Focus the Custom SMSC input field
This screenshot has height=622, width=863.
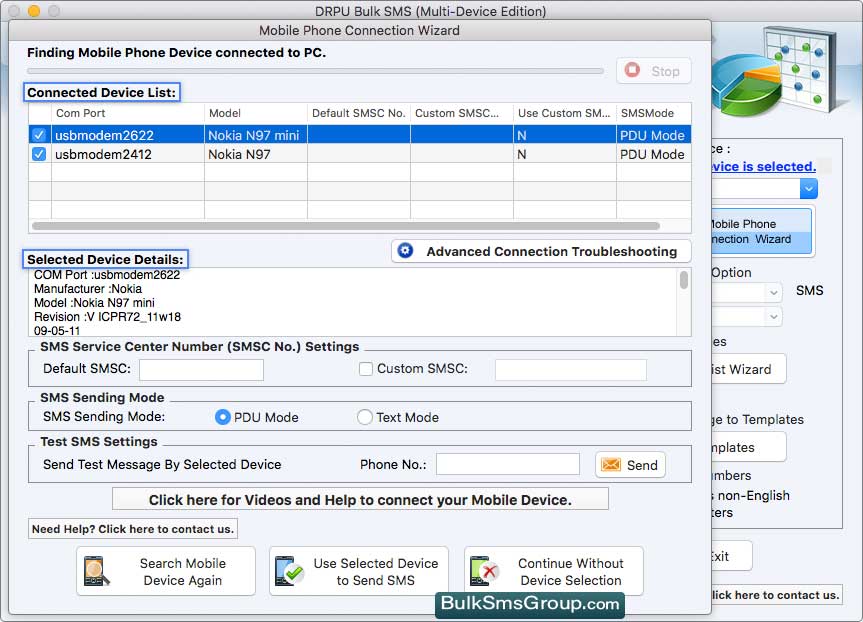571,369
